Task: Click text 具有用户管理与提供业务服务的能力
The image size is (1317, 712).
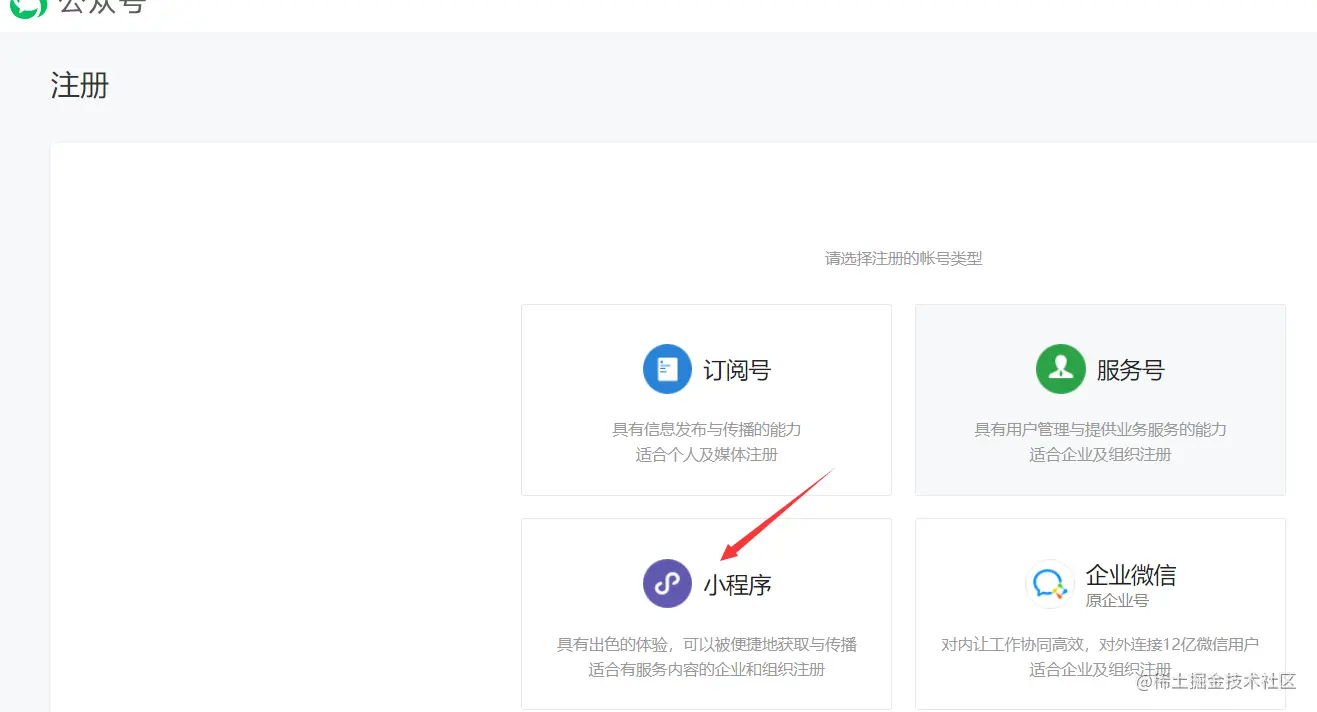Action: pyautogui.click(x=1100, y=429)
